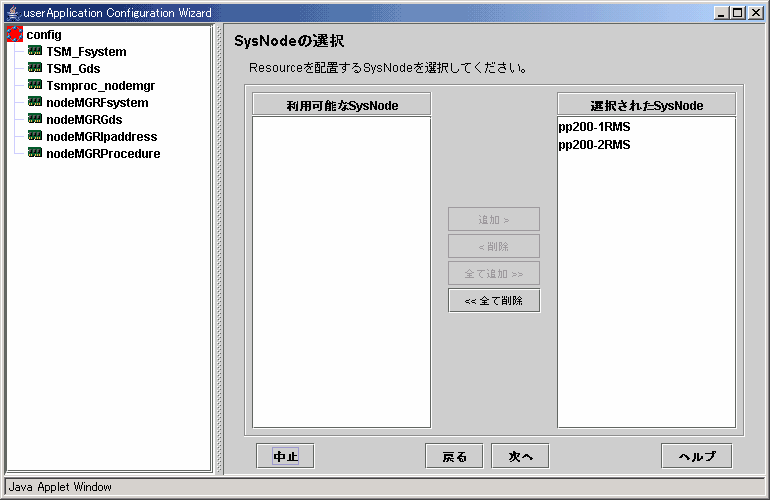
Task: Select pp200-1RMS in the selected SysNode list
Action: (595, 128)
